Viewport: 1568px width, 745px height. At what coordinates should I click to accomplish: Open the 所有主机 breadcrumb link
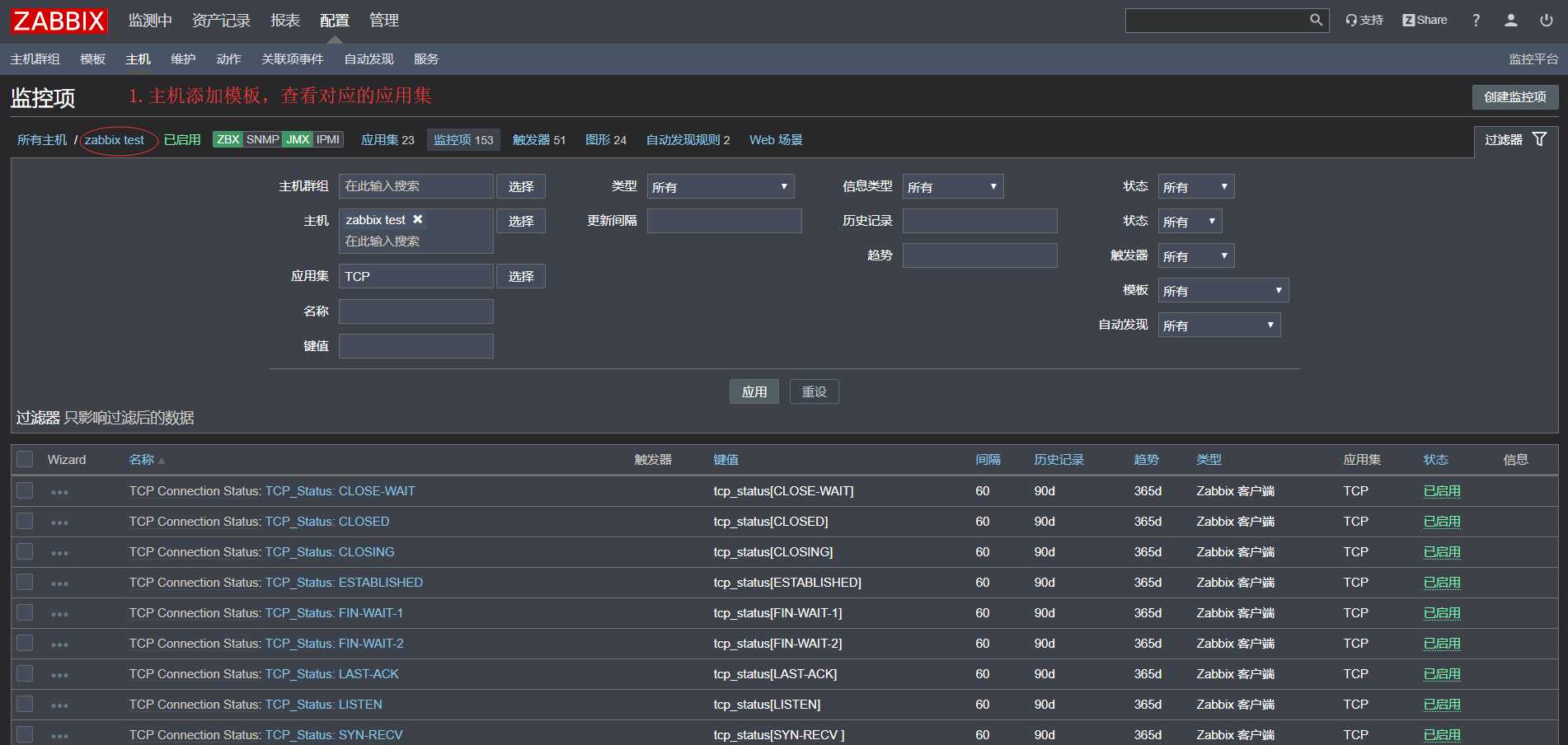(x=42, y=139)
